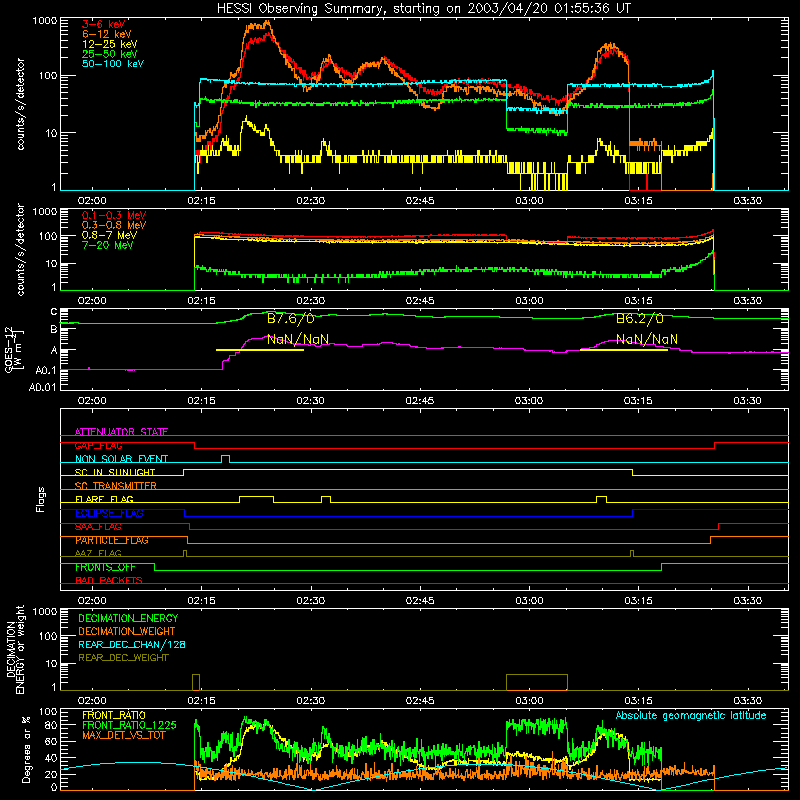Click the A0.01 tick on GOES axis
This screenshot has height=800, width=800.
pyautogui.click(x=42, y=387)
